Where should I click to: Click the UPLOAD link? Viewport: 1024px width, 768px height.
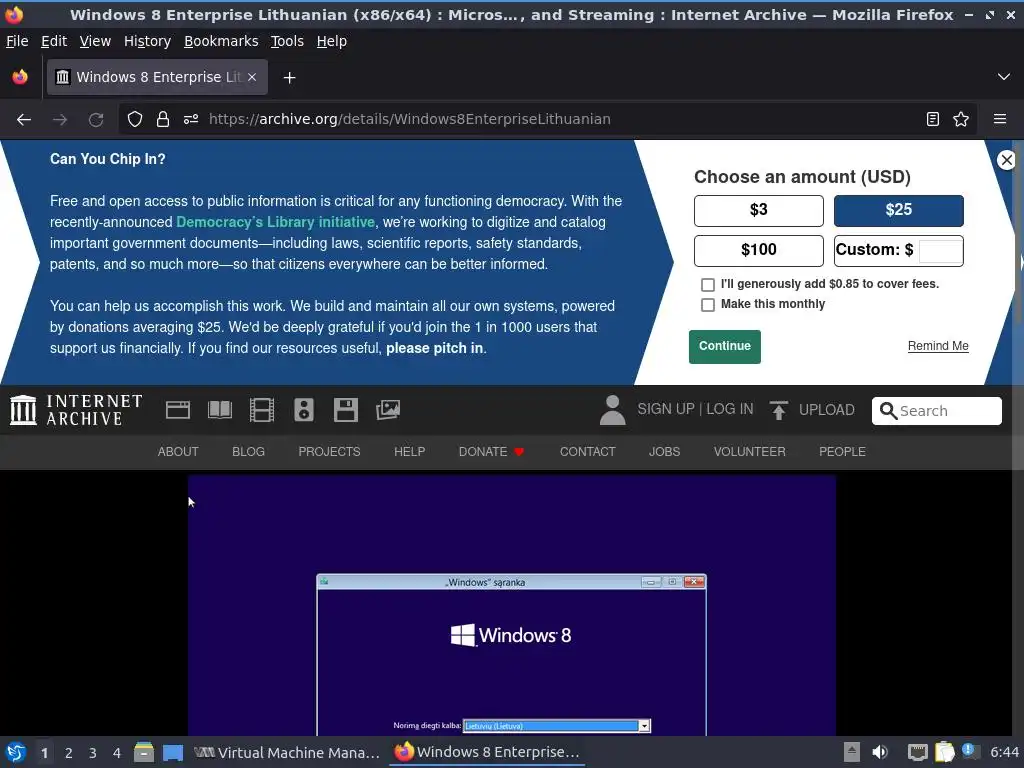(x=827, y=410)
